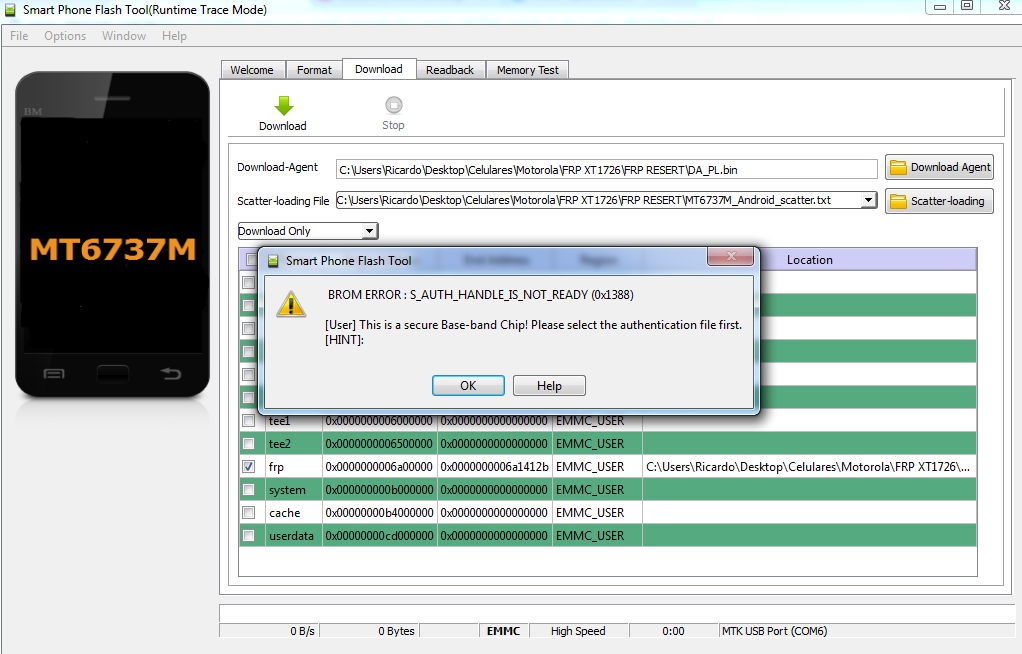
Task: Enable the cache partition checkbox
Action: click(x=248, y=513)
